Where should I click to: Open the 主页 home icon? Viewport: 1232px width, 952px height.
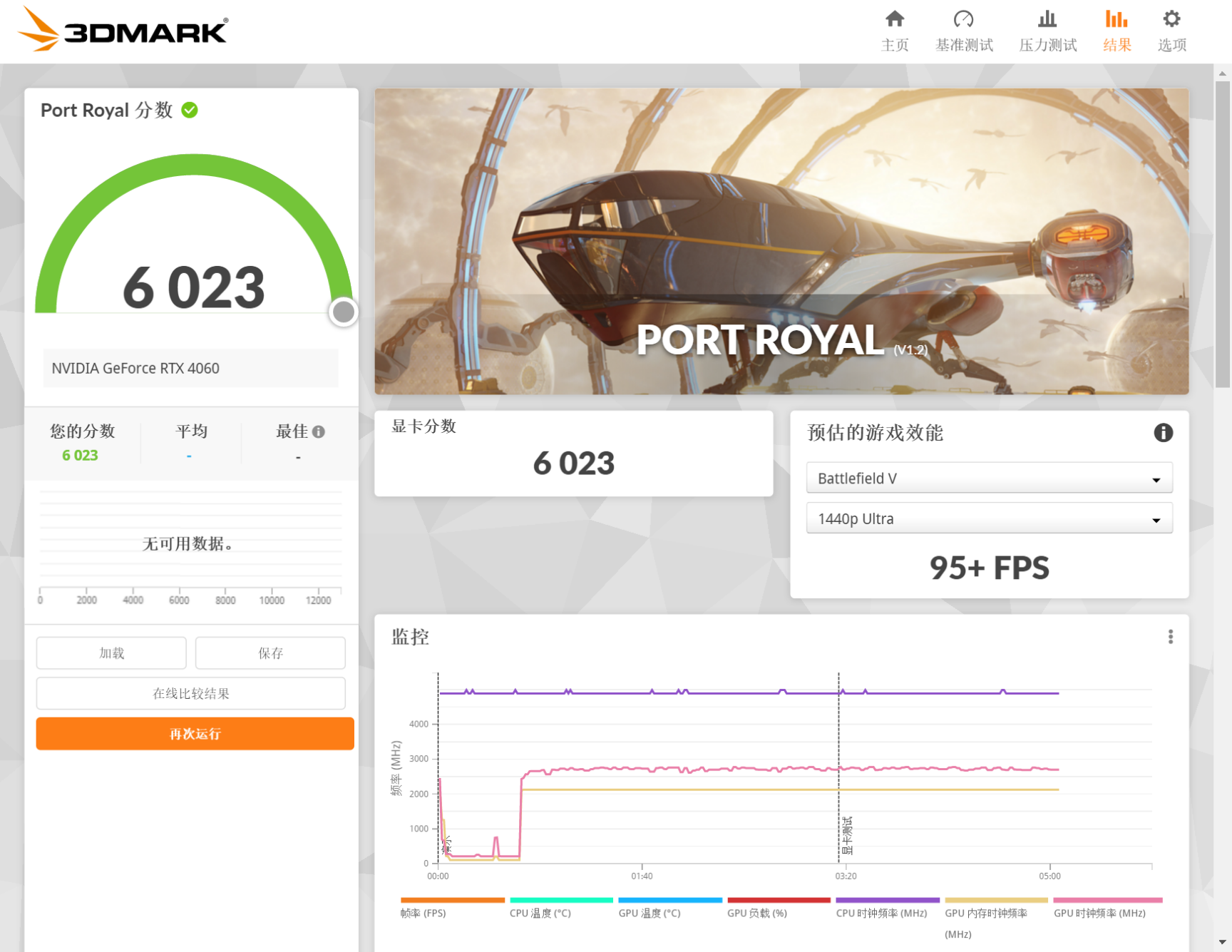[895, 19]
